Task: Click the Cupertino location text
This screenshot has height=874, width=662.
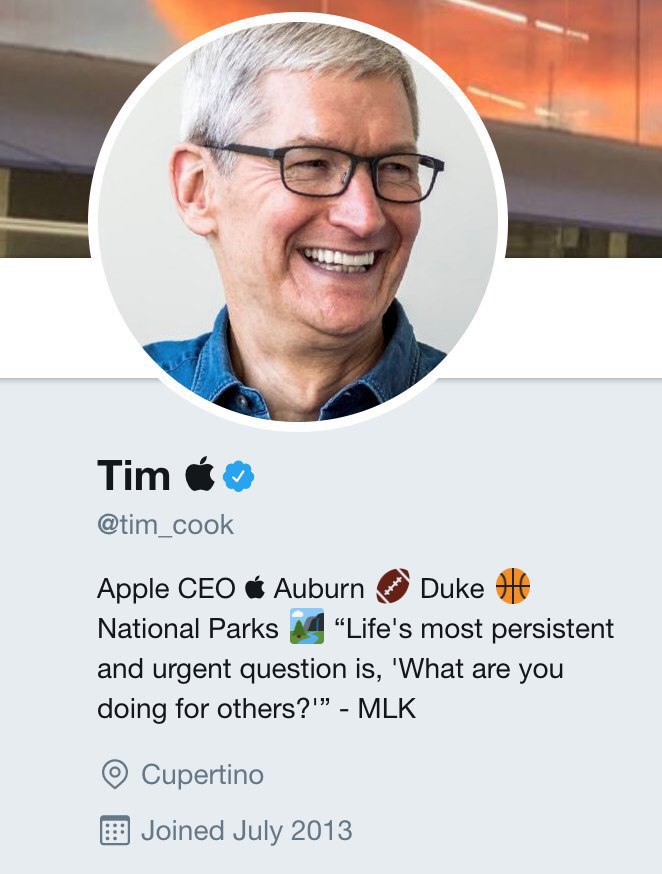Action: point(202,774)
